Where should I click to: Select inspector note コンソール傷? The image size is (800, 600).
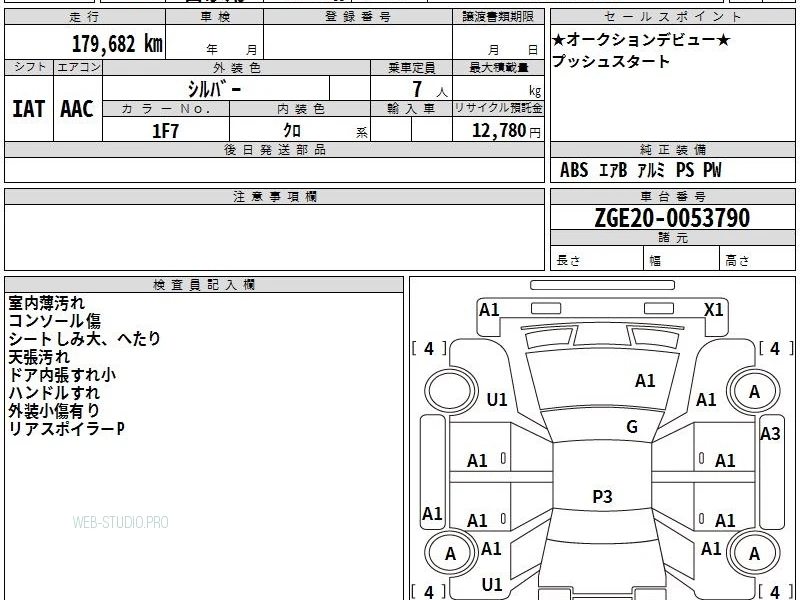[x=55, y=321]
